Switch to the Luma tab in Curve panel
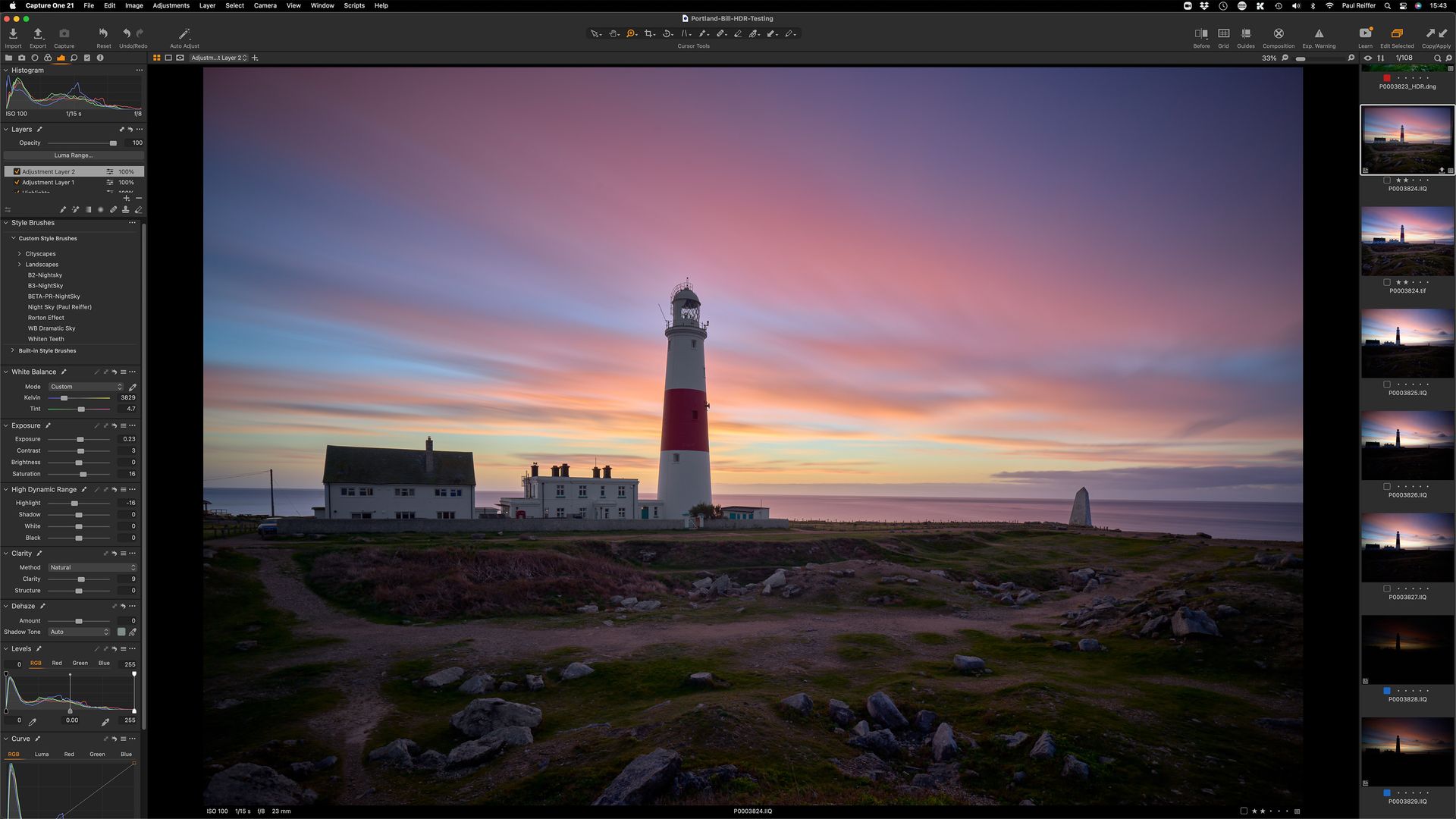Screen dimensions: 1456x819 coord(42,754)
